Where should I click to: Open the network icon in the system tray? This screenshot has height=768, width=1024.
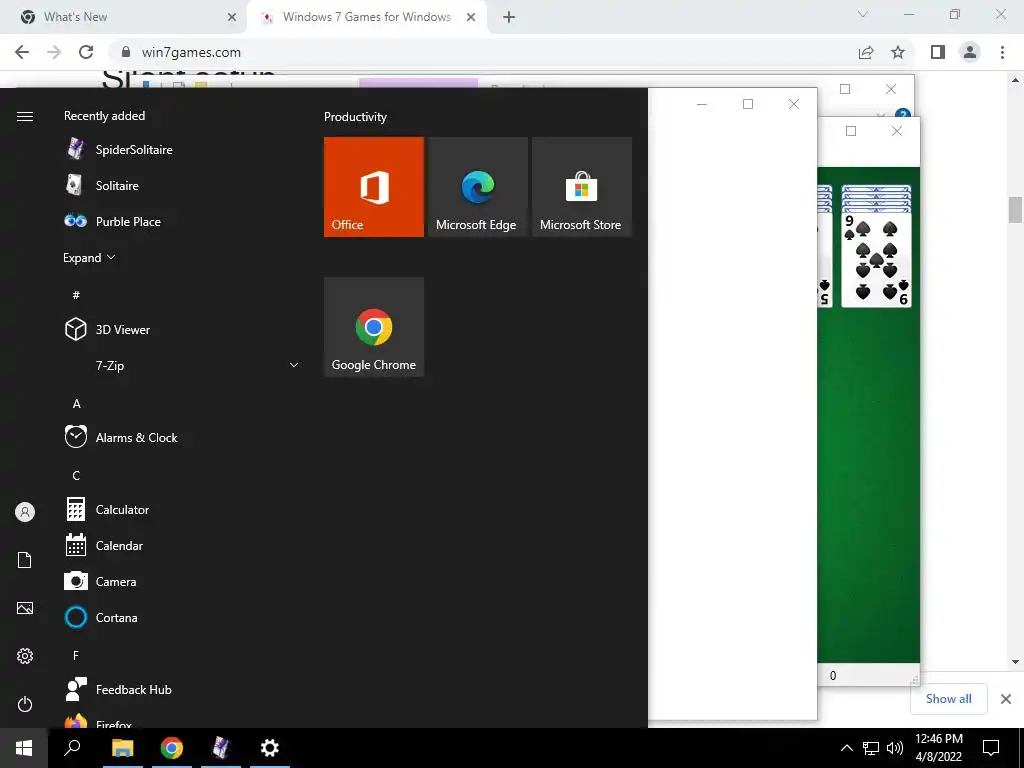(871, 748)
